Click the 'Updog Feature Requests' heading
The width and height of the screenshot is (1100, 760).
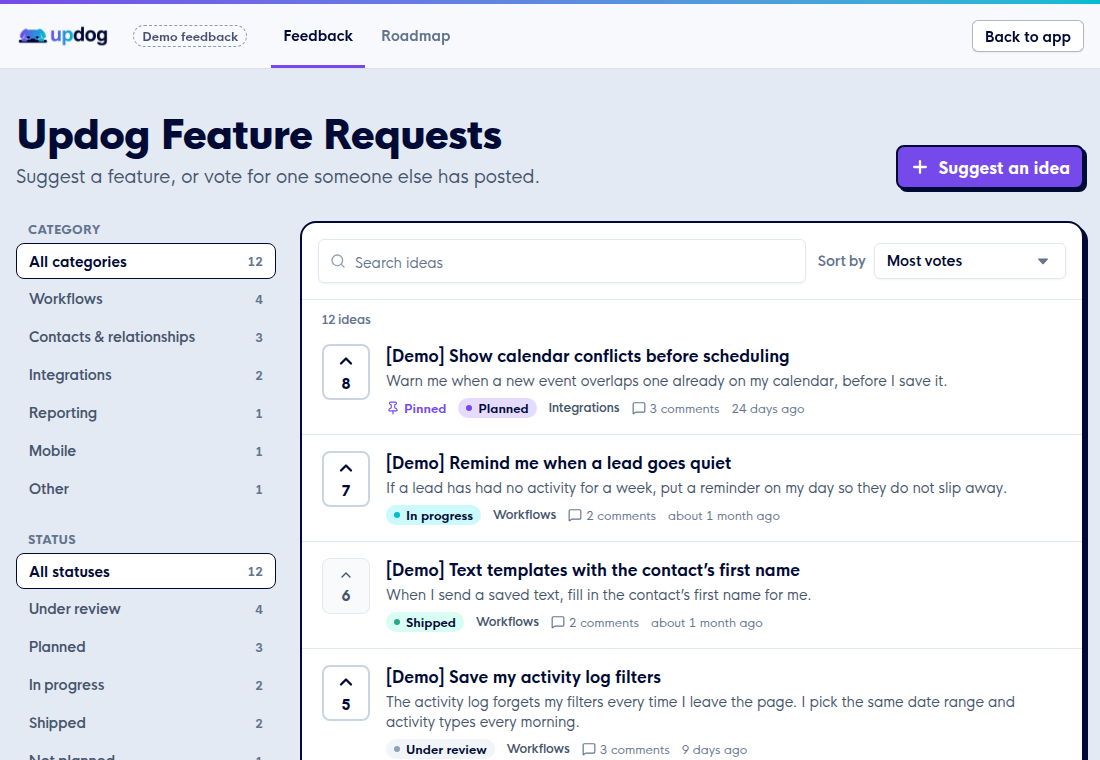pyautogui.click(x=259, y=135)
